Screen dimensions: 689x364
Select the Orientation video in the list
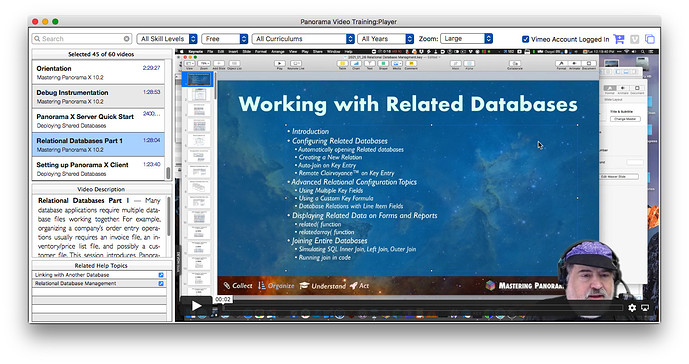98,73
